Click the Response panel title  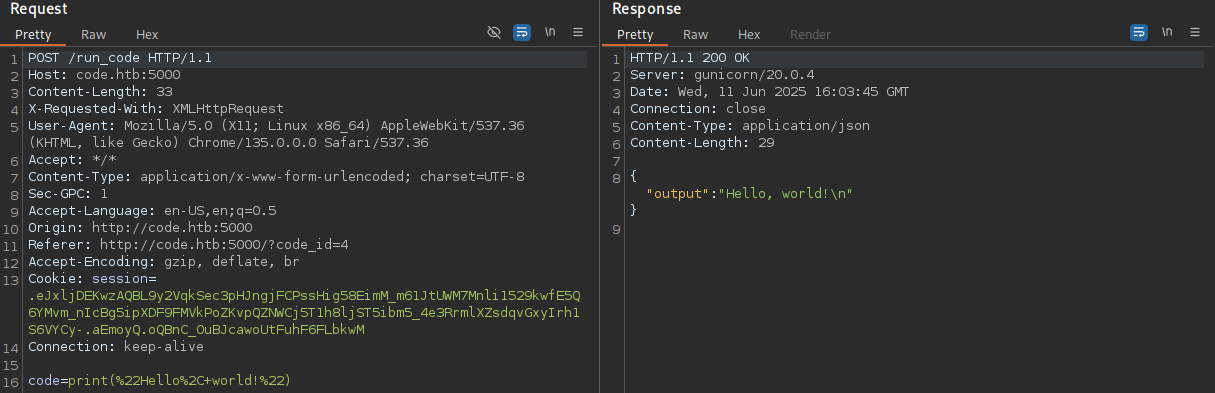646,9
